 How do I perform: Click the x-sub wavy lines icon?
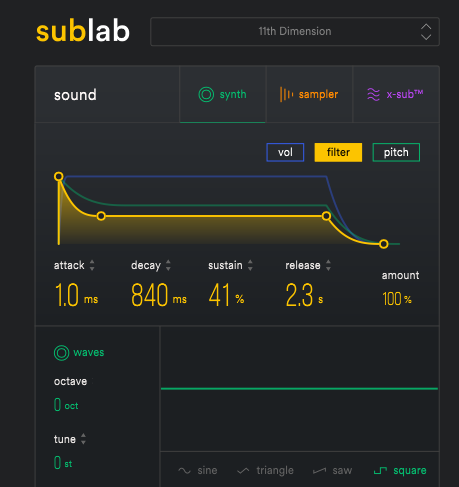(373, 94)
